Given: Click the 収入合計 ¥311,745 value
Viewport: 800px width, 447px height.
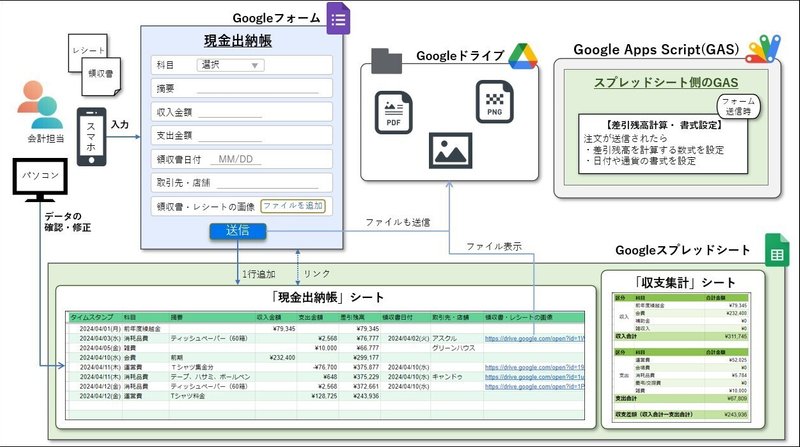Looking at the screenshot, I should click(x=736, y=336).
